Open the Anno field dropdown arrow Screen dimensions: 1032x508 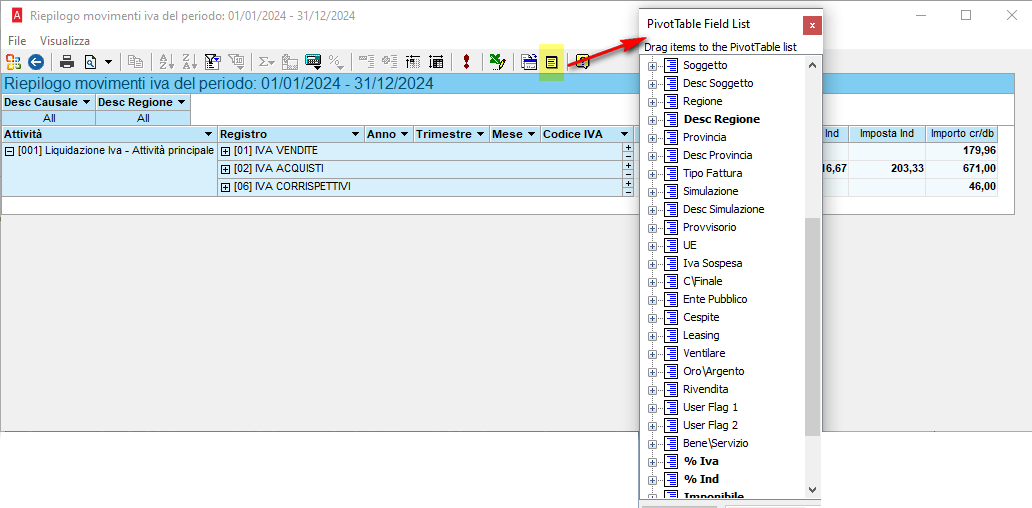tap(404, 134)
